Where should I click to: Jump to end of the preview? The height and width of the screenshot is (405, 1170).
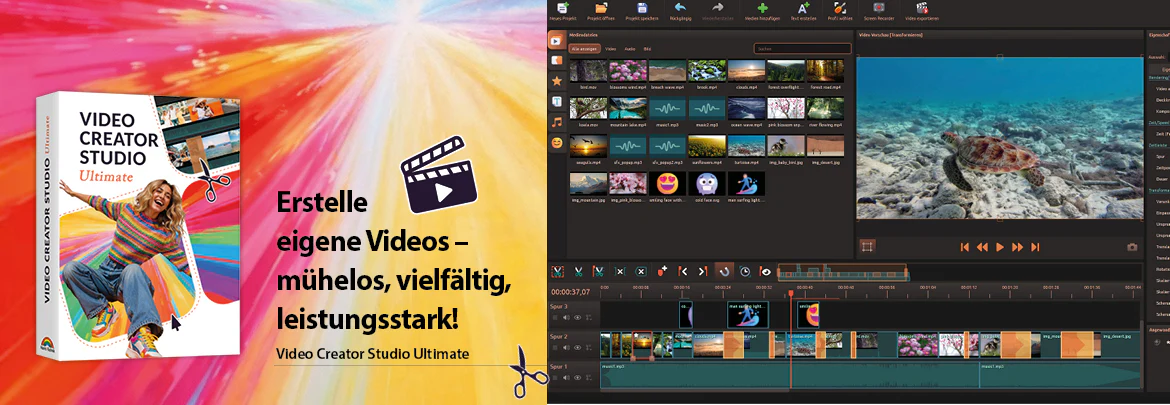click(1035, 247)
